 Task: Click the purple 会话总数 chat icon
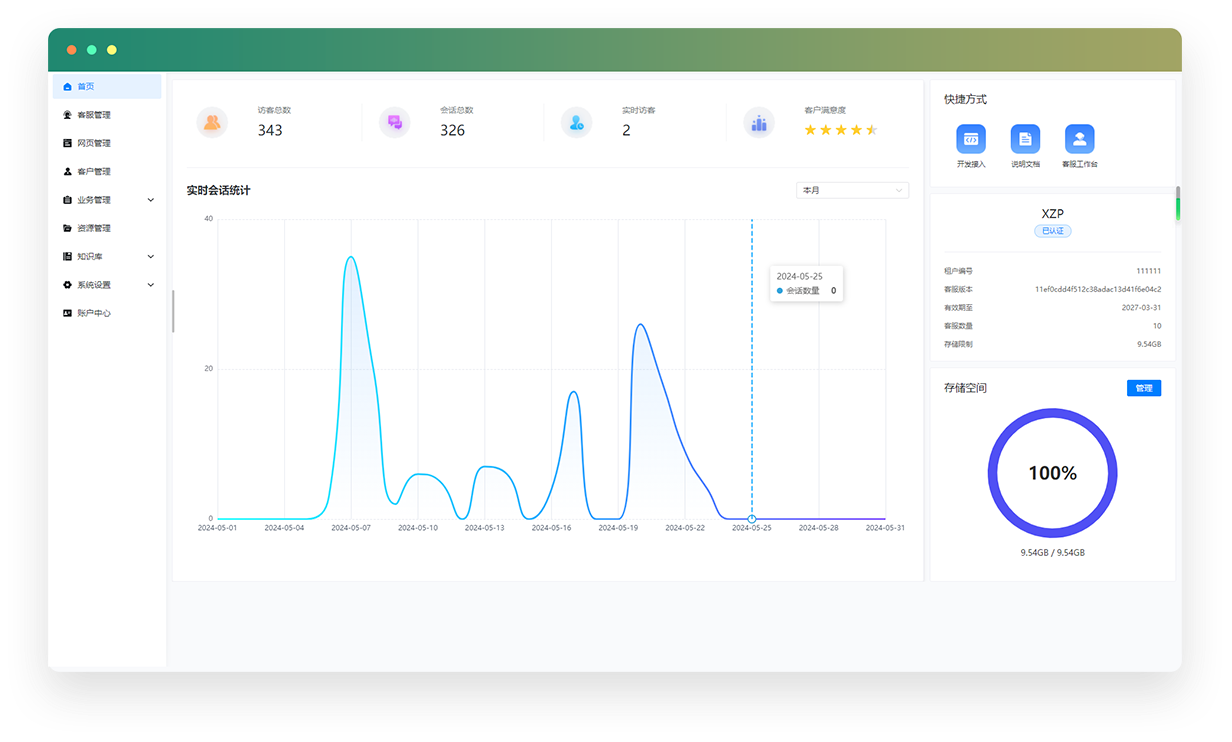pyautogui.click(x=395, y=123)
